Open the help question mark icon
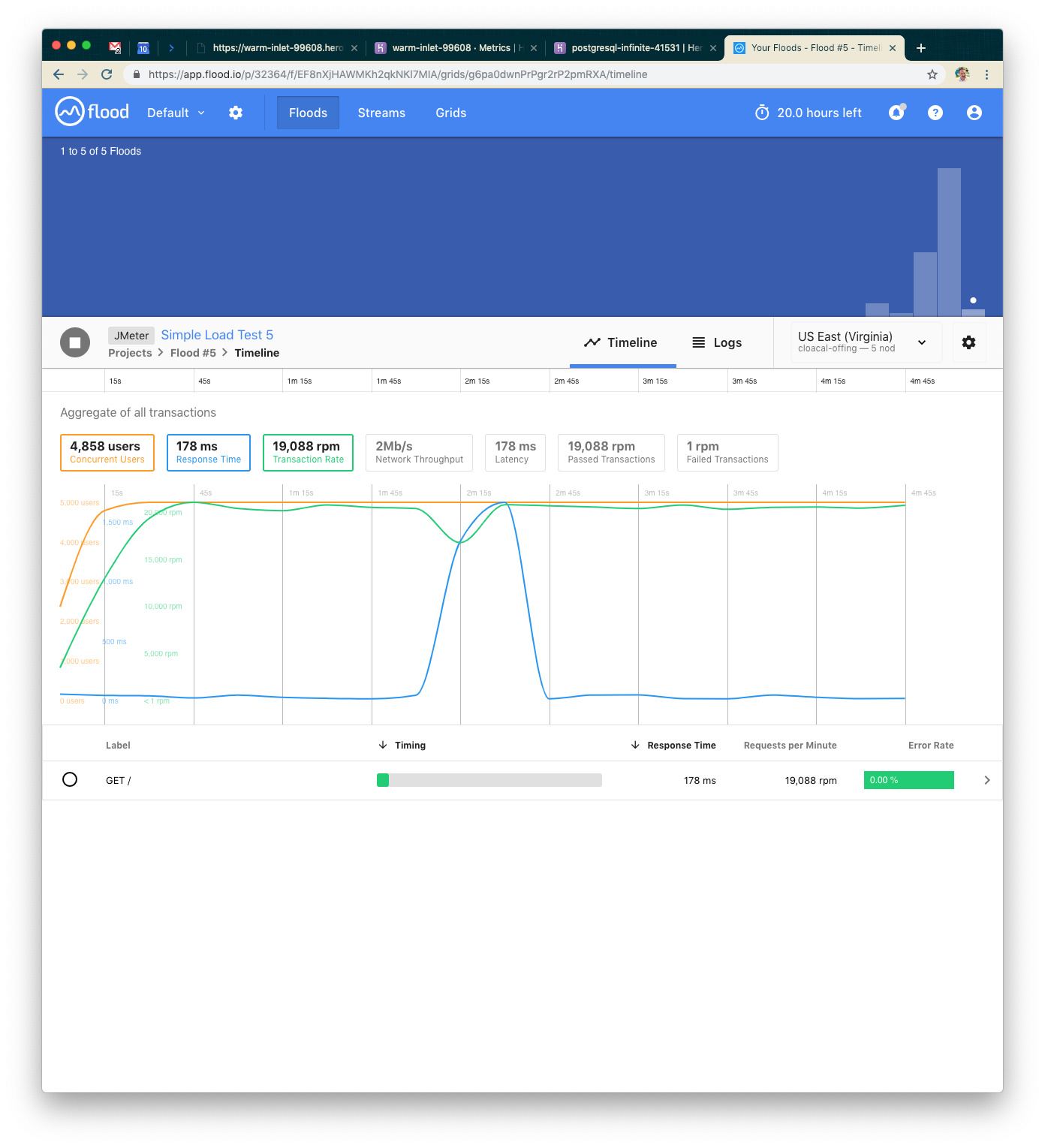 935,113
